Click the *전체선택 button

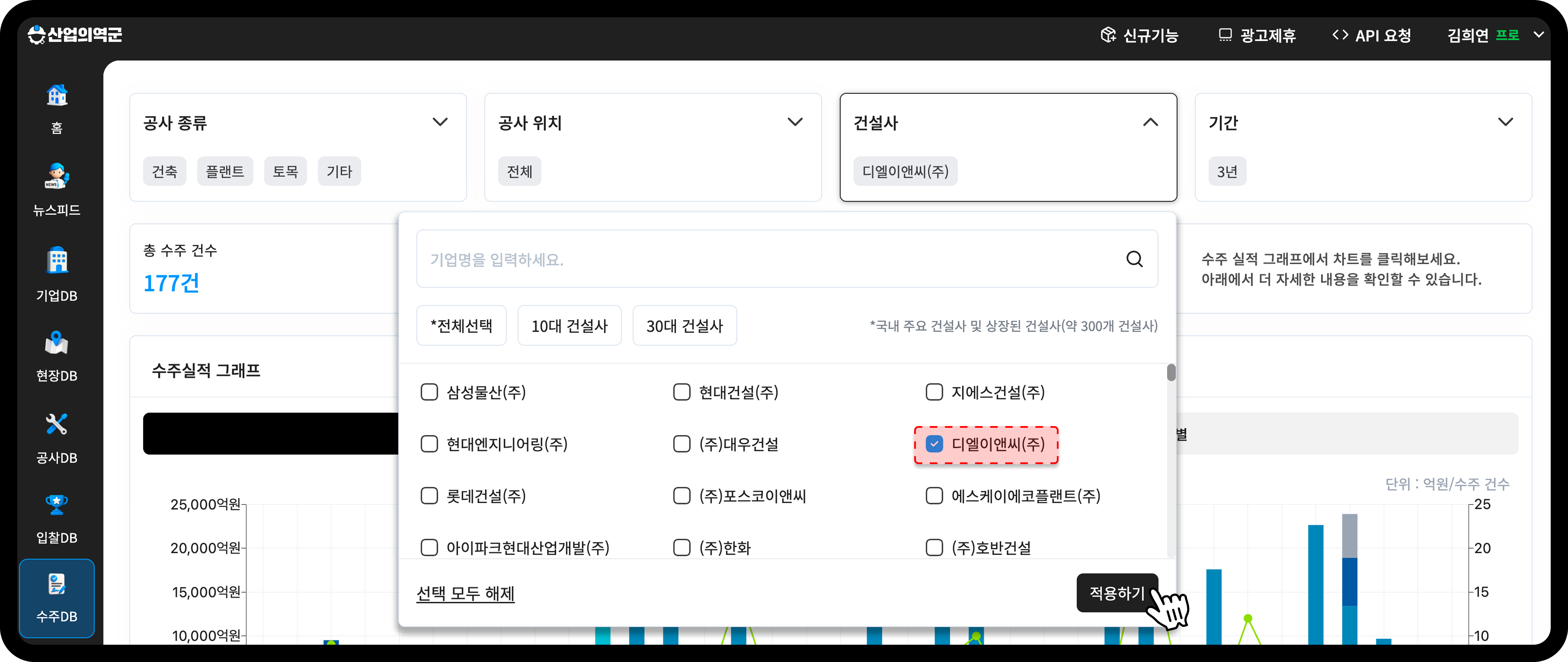point(461,326)
